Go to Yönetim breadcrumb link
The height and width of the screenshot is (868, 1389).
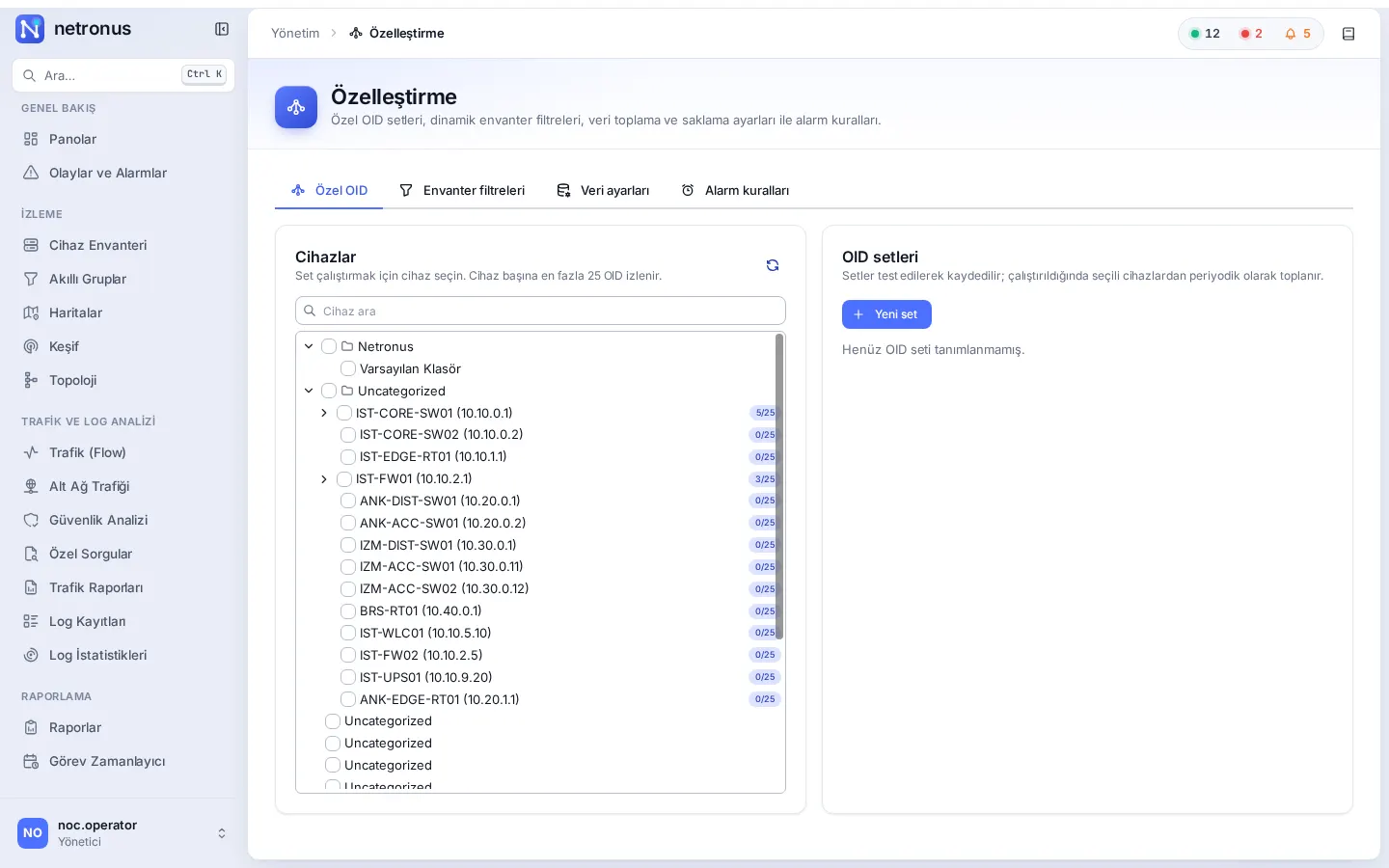pos(295,34)
